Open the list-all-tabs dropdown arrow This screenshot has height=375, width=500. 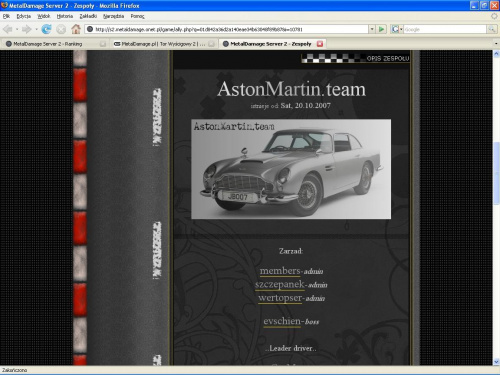[x=496, y=44]
